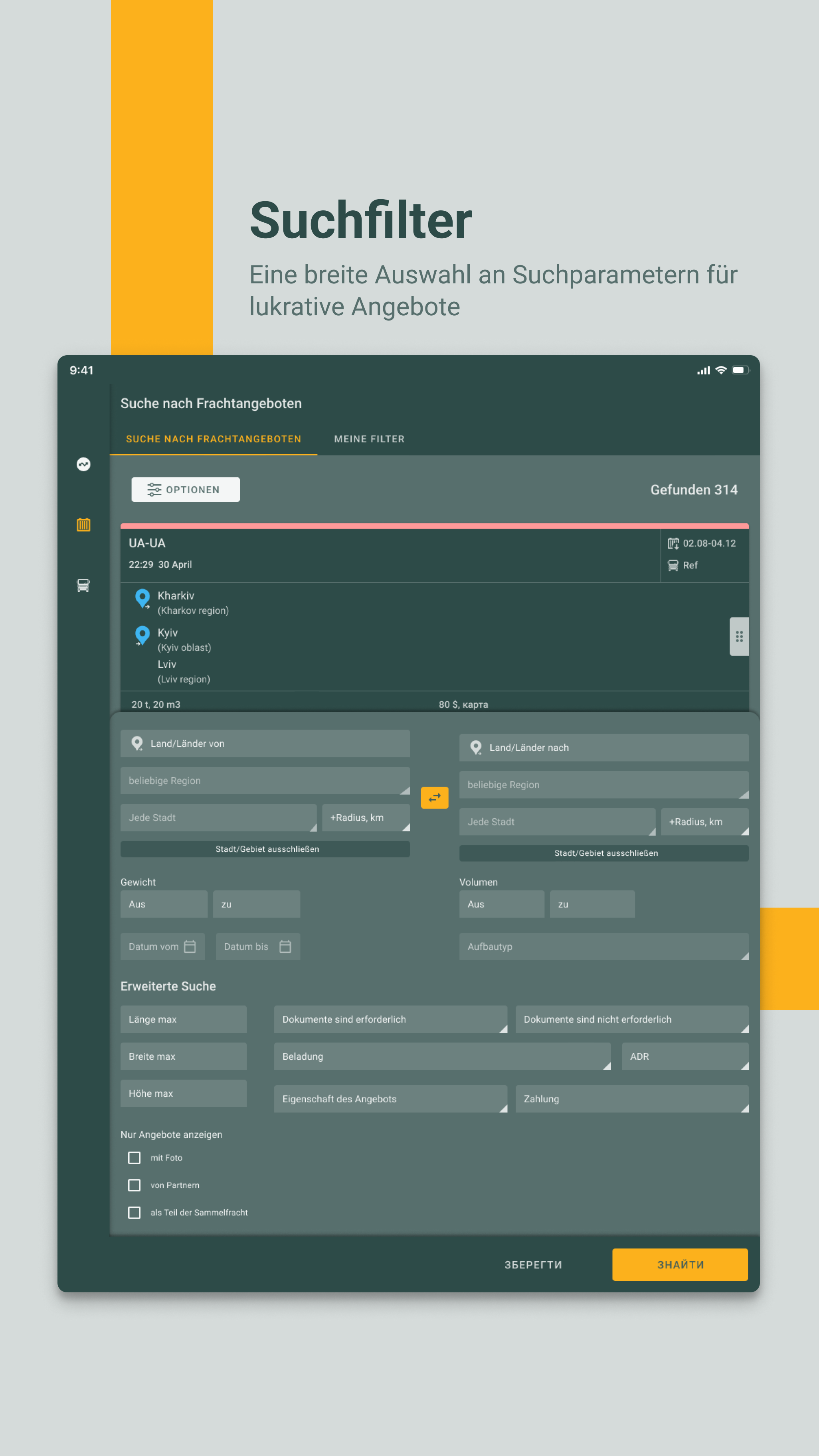Tap the sliders icon in Optionen button
The image size is (819, 1456).
click(154, 489)
